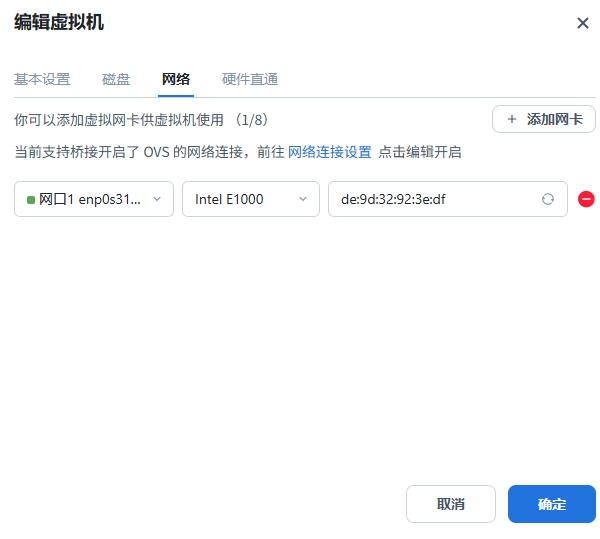Regenerate the MAC address with refresh icon
The width and height of the screenshot is (600, 539).
coord(548,199)
